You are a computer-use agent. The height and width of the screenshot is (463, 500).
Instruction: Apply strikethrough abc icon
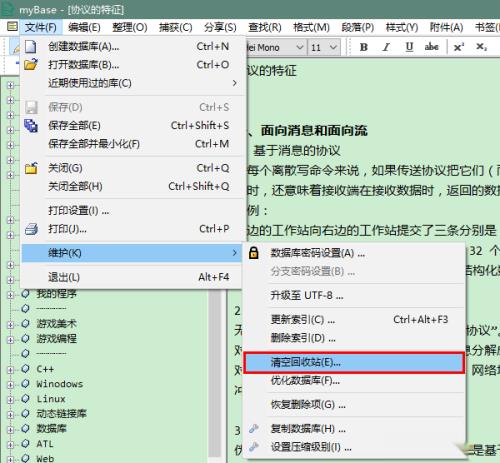(x=431, y=47)
